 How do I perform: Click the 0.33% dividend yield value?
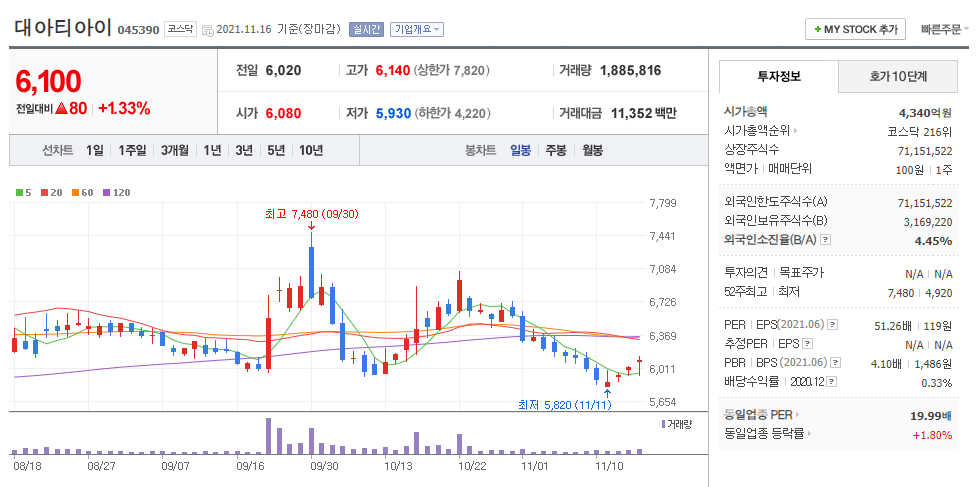pyautogui.click(x=936, y=382)
